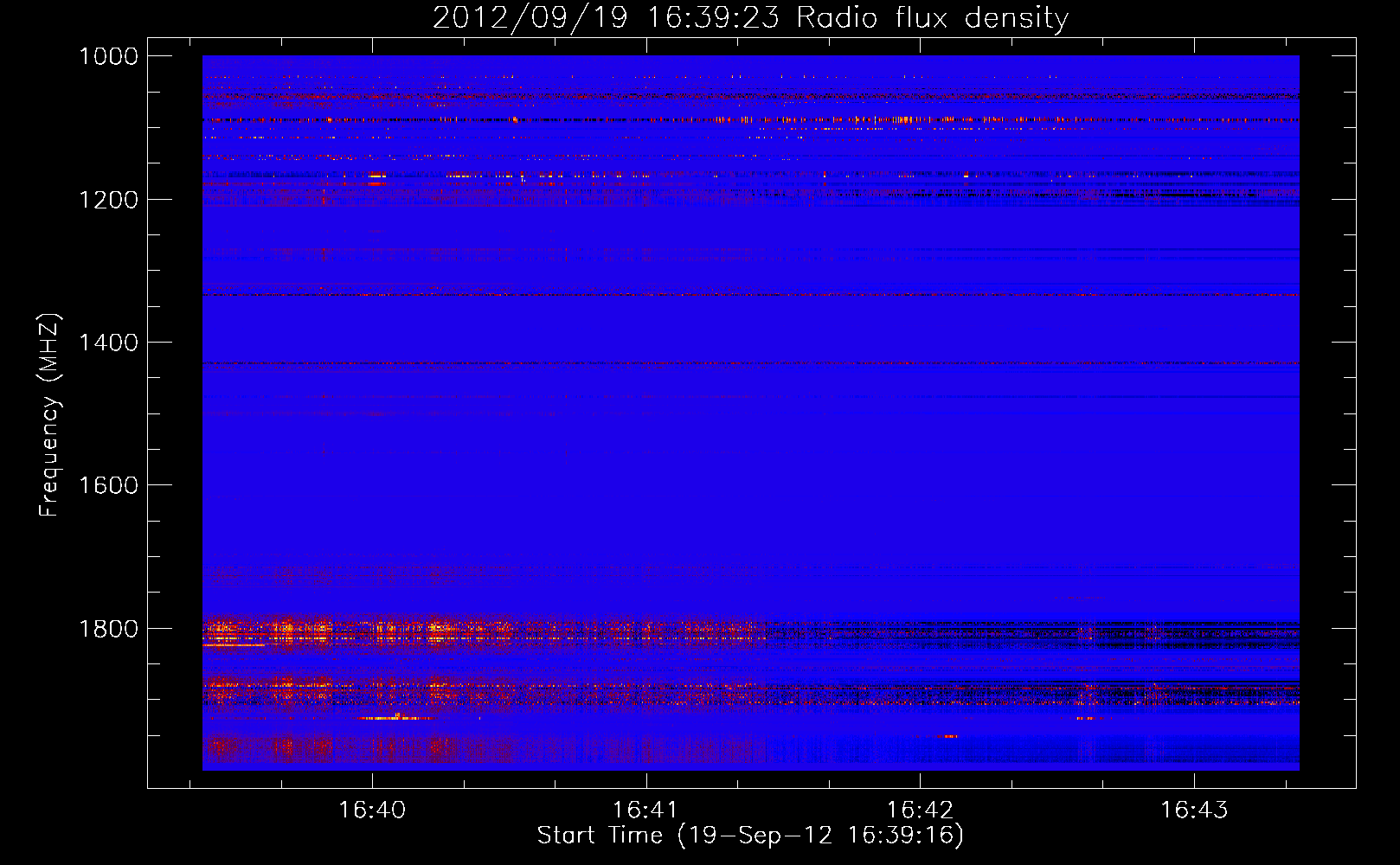Click the plot title 'Radio flux density'
Screen dimensions: 1400x865
(932, 18)
